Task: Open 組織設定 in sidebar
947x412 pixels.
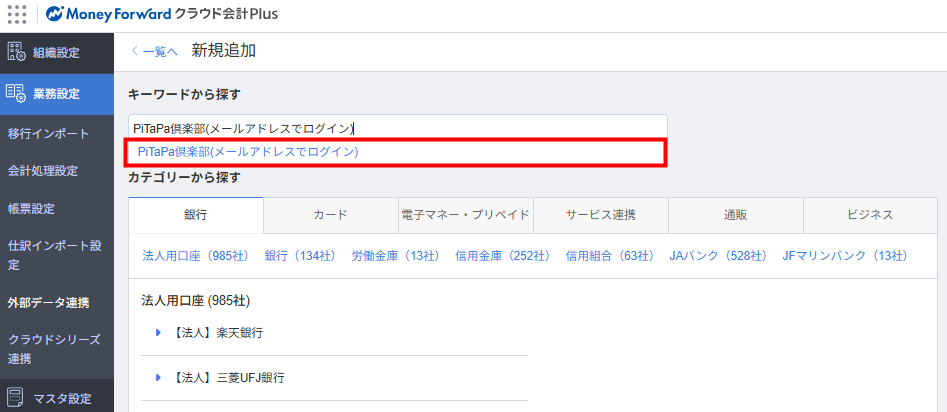Action: [x=57, y=53]
